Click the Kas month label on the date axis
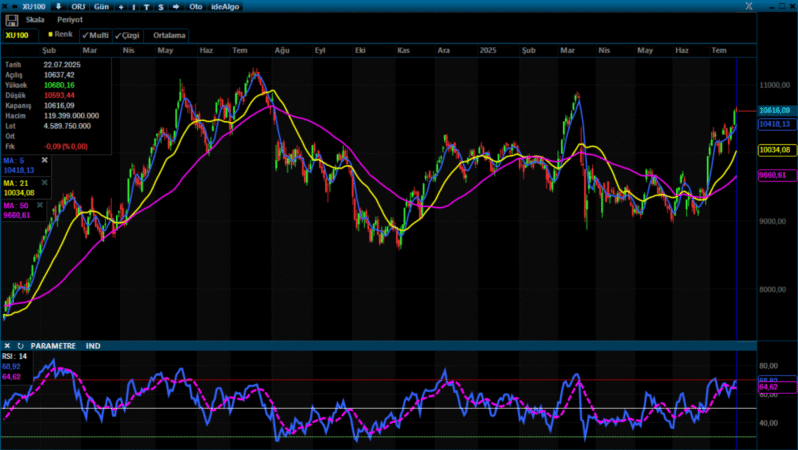 point(404,50)
